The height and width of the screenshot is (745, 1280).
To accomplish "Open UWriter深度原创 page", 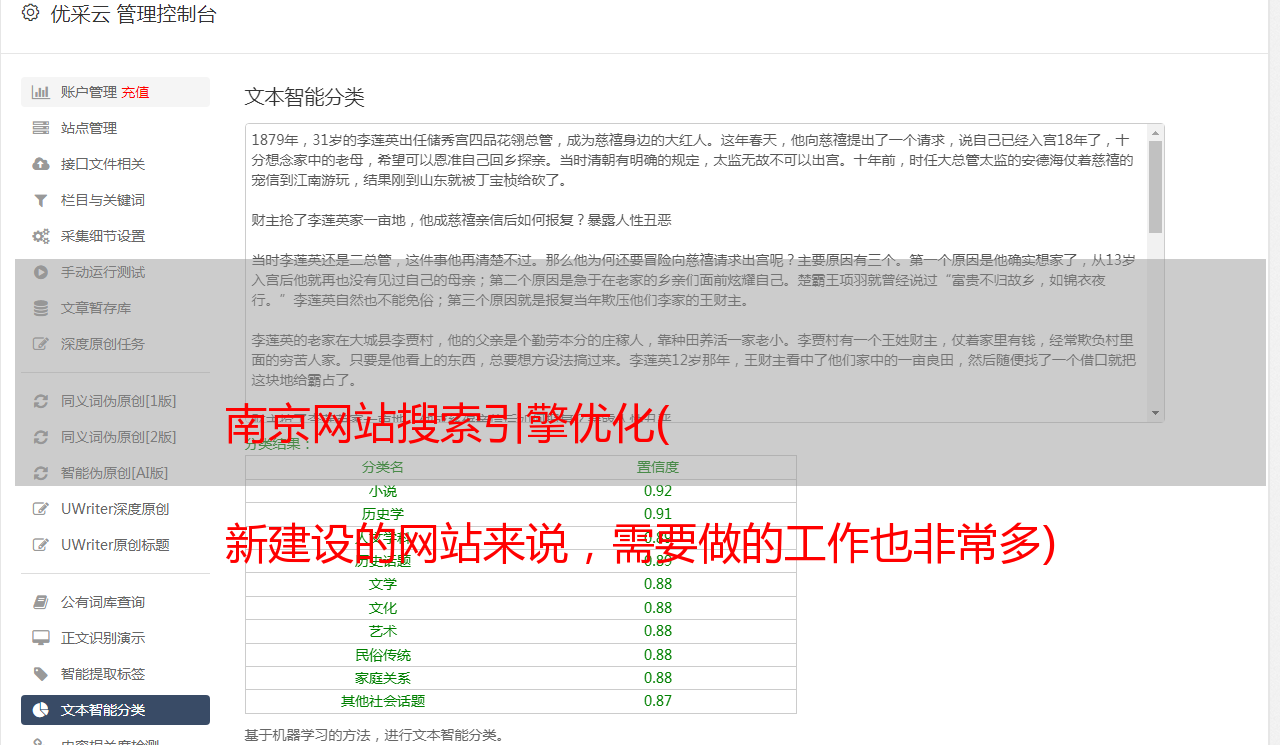I will point(115,509).
